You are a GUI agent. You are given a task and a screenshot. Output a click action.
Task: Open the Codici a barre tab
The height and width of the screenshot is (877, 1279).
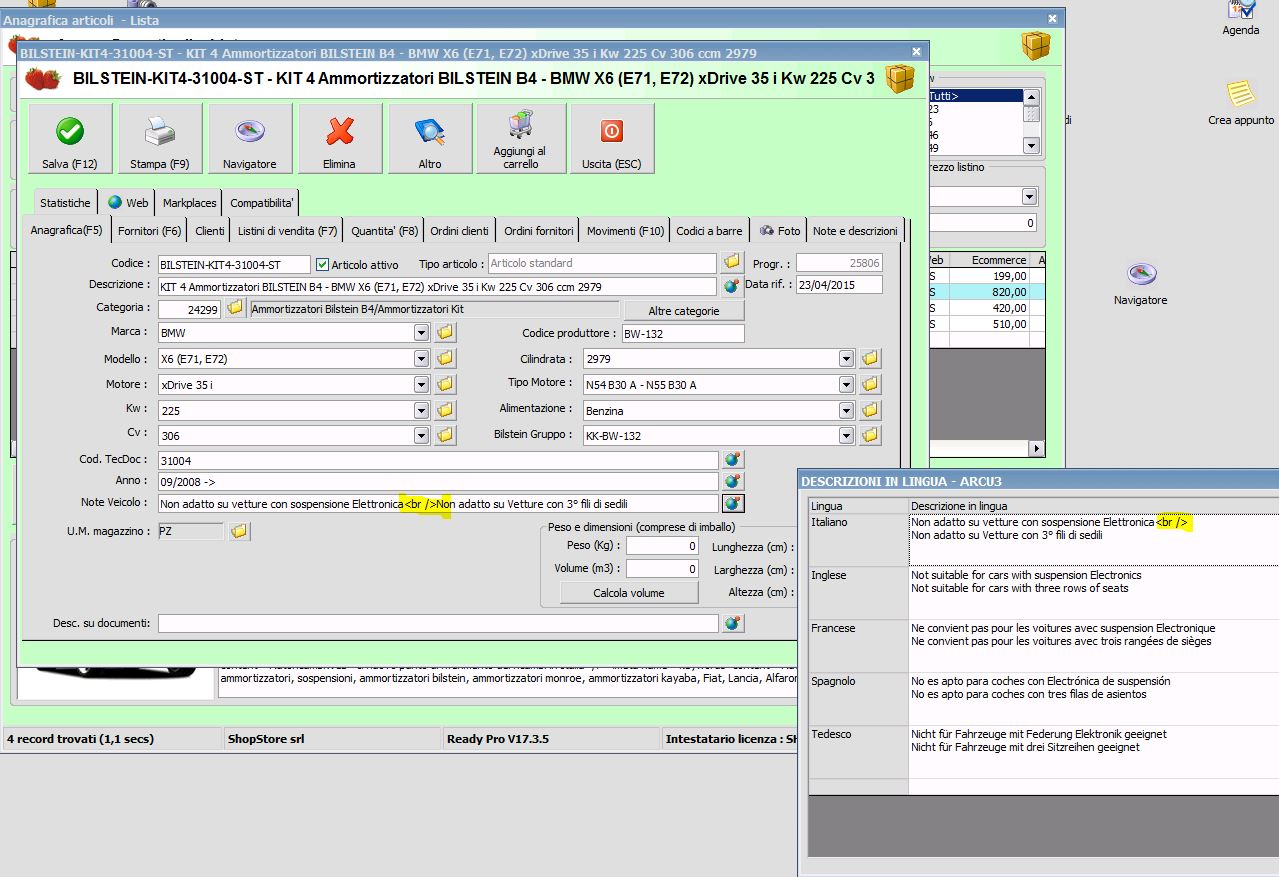[x=709, y=231]
